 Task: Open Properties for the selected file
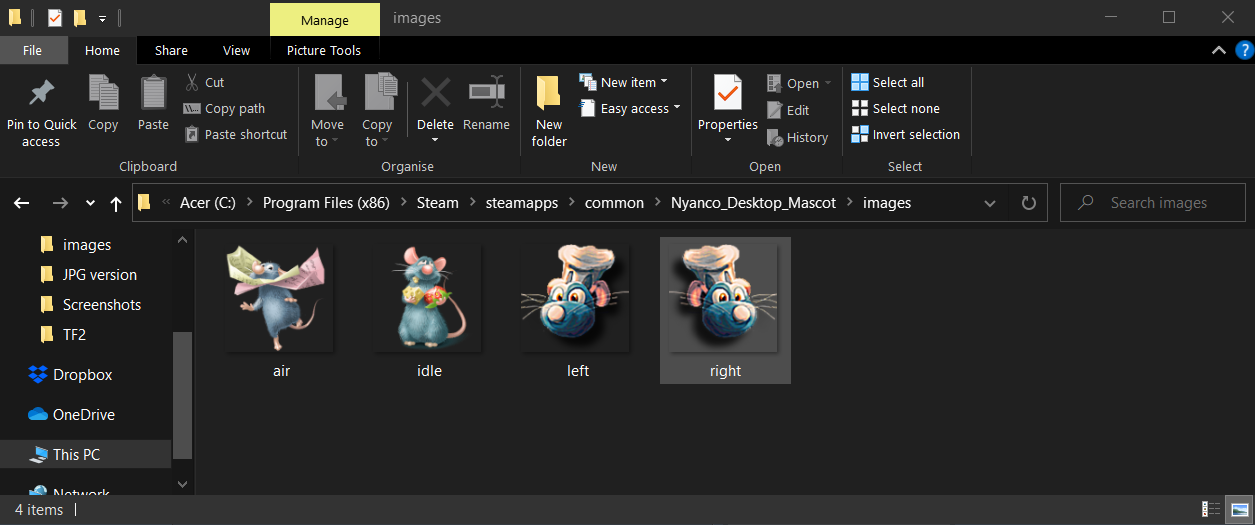click(728, 109)
